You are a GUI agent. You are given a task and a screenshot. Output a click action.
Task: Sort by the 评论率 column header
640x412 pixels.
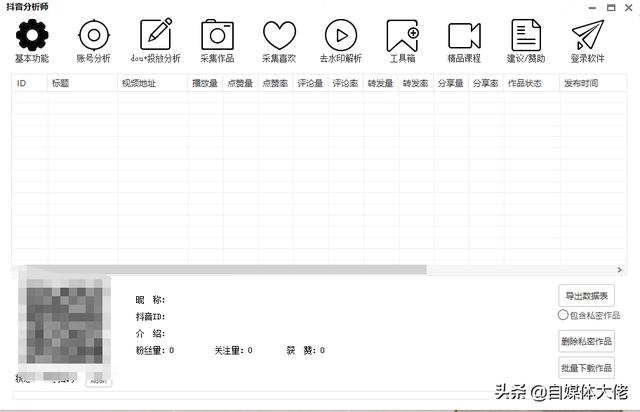[x=346, y=83]
